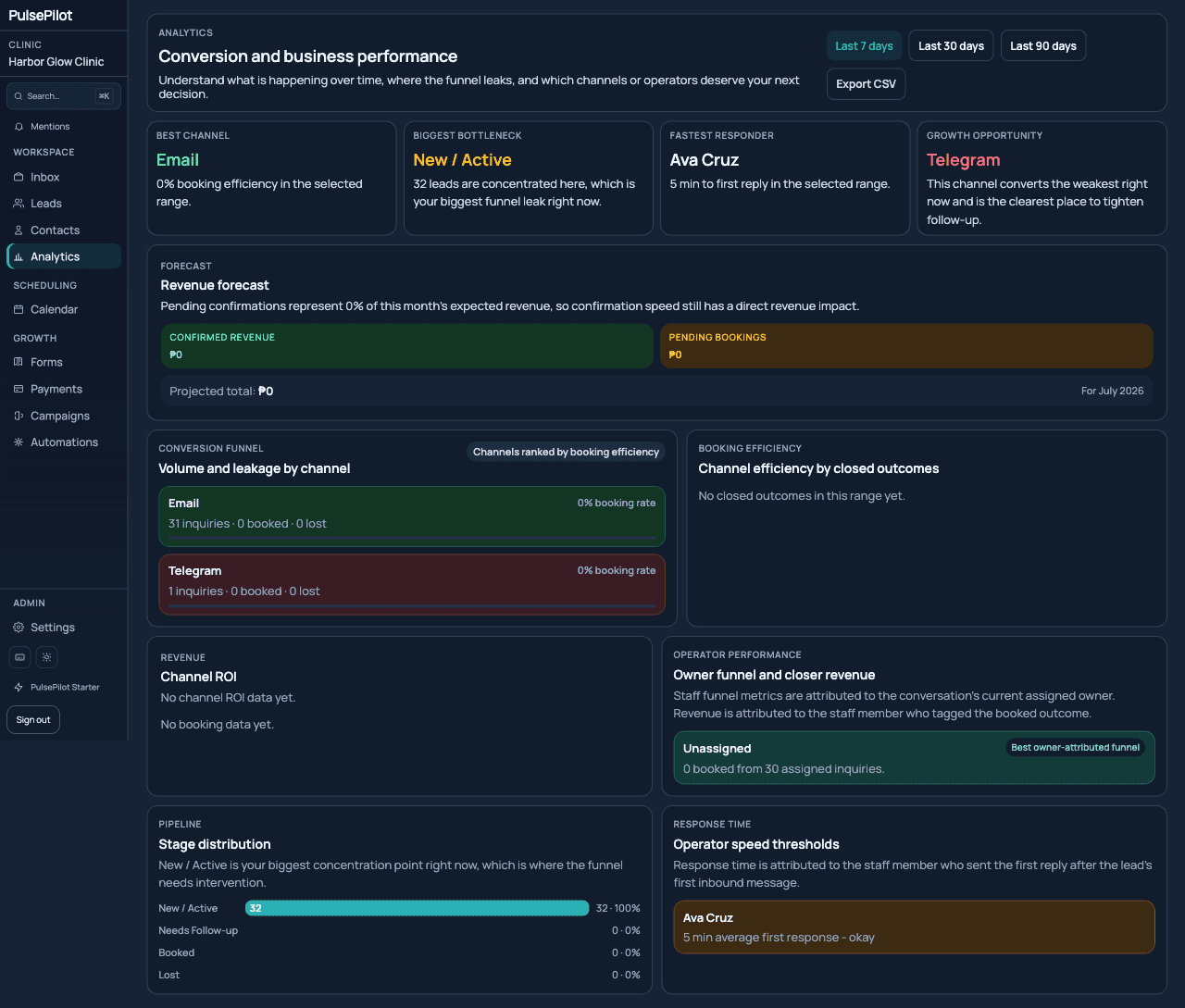This screenshot has height=1008, width=1185.
Task: Click the "Revenue forecast" heading
Action: [215, 285]
